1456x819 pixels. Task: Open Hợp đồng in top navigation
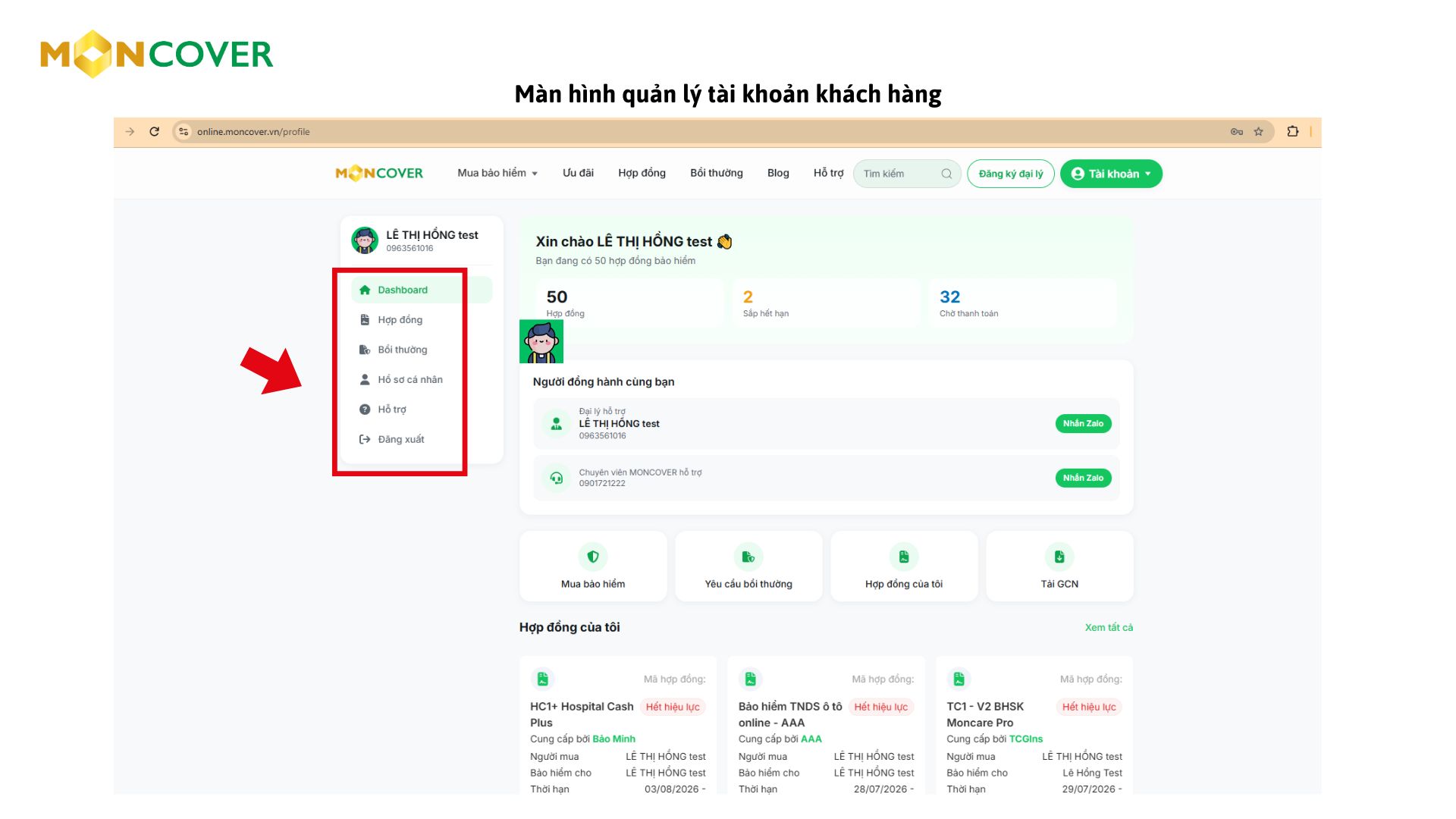tap(642, 173)
